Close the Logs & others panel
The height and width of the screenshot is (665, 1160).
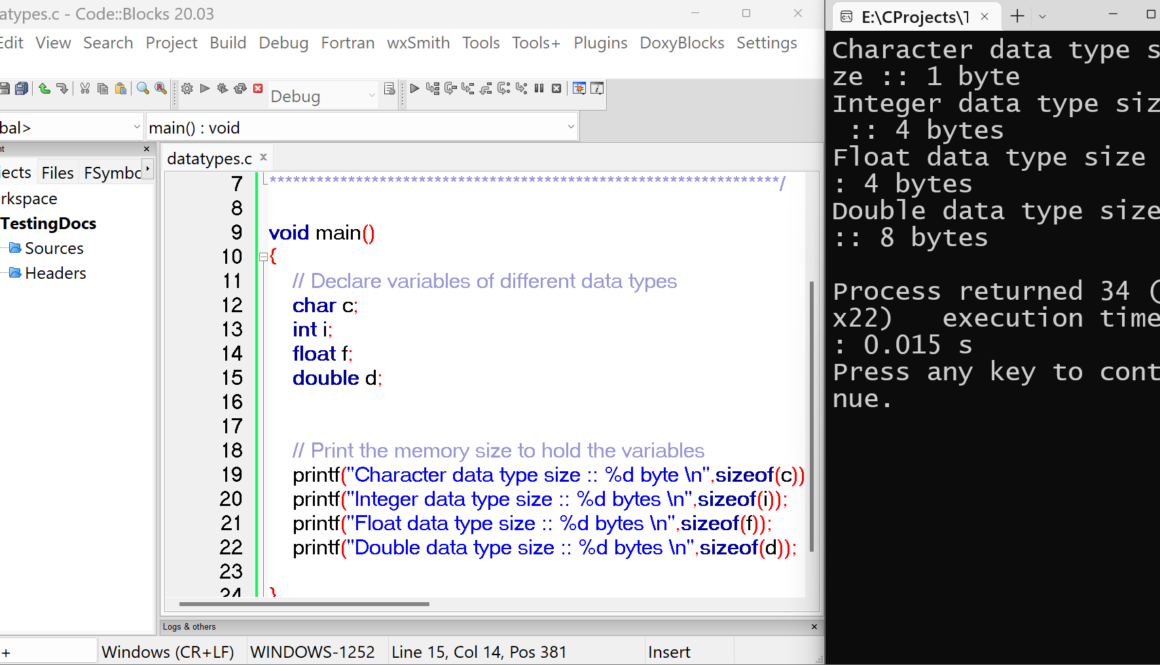pos(816,626)
